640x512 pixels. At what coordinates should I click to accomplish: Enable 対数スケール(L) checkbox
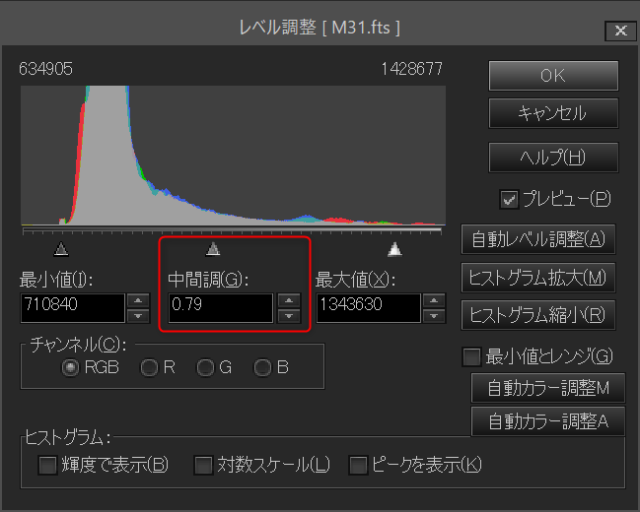pos(203,464)
